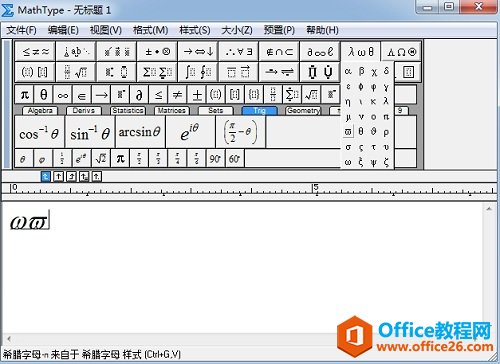Open the integral templates palette
Image resolution: width=500 pixels, height=364 pixels.
point(198,72)
